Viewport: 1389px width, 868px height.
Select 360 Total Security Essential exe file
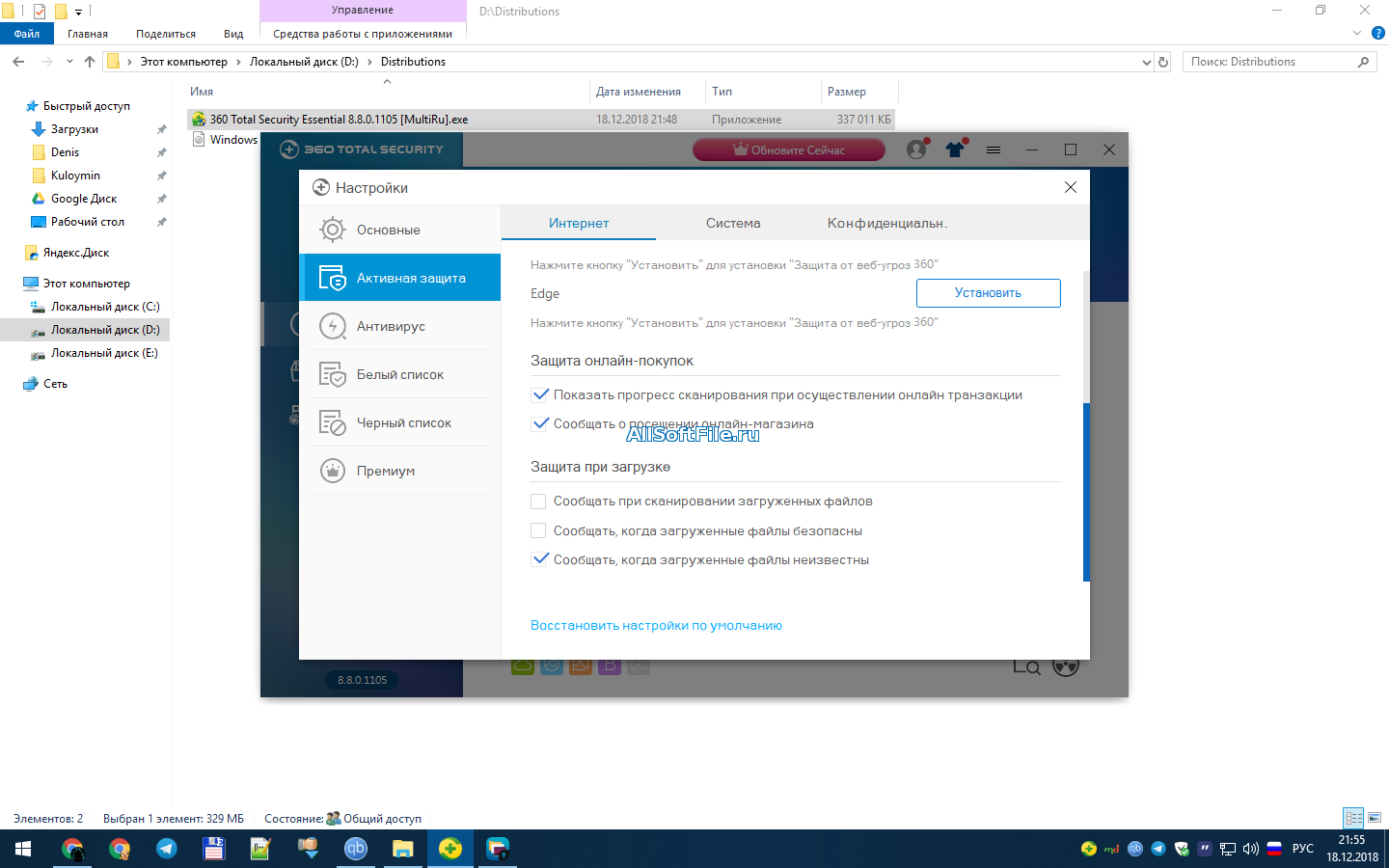point(540,120)
